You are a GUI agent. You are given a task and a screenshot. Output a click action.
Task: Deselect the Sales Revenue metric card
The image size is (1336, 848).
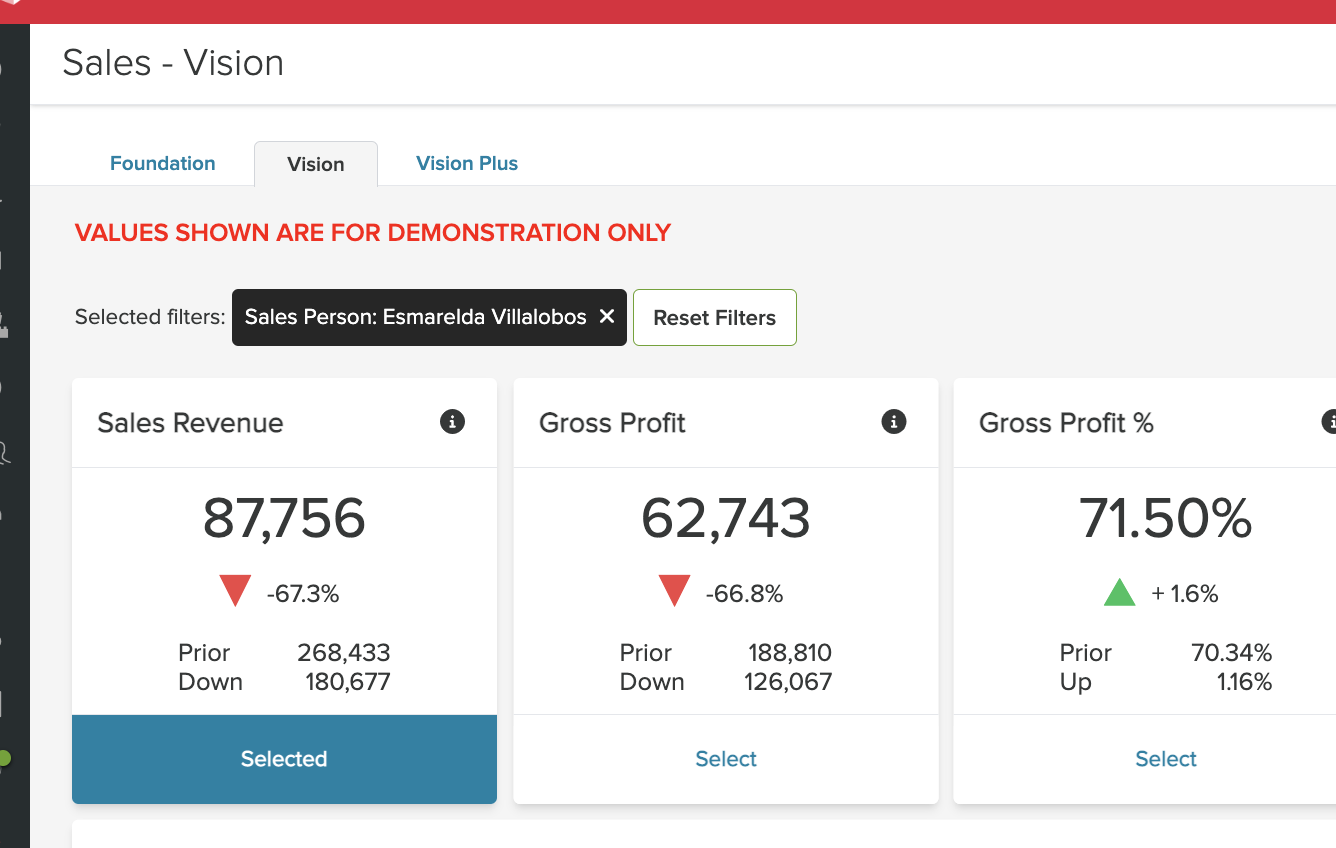click(x=284, y=759)
